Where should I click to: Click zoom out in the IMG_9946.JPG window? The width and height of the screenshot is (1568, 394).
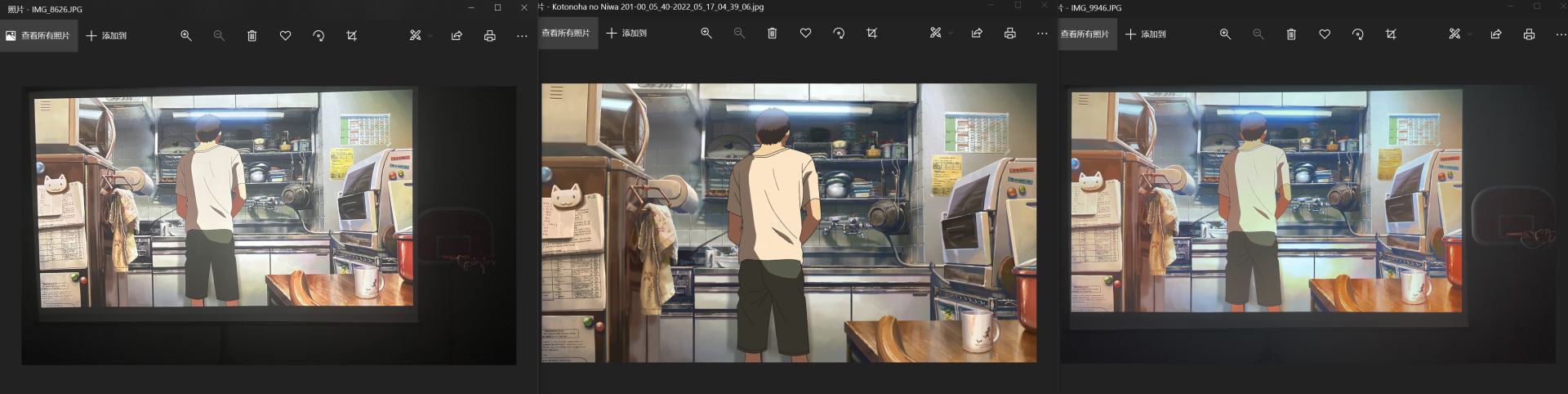1258,34
